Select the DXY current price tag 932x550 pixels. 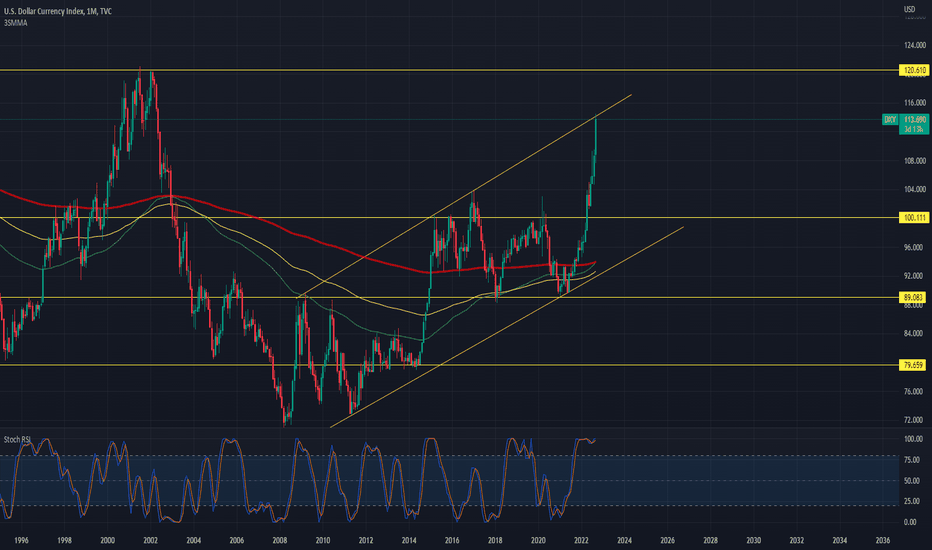pos(905,124)
